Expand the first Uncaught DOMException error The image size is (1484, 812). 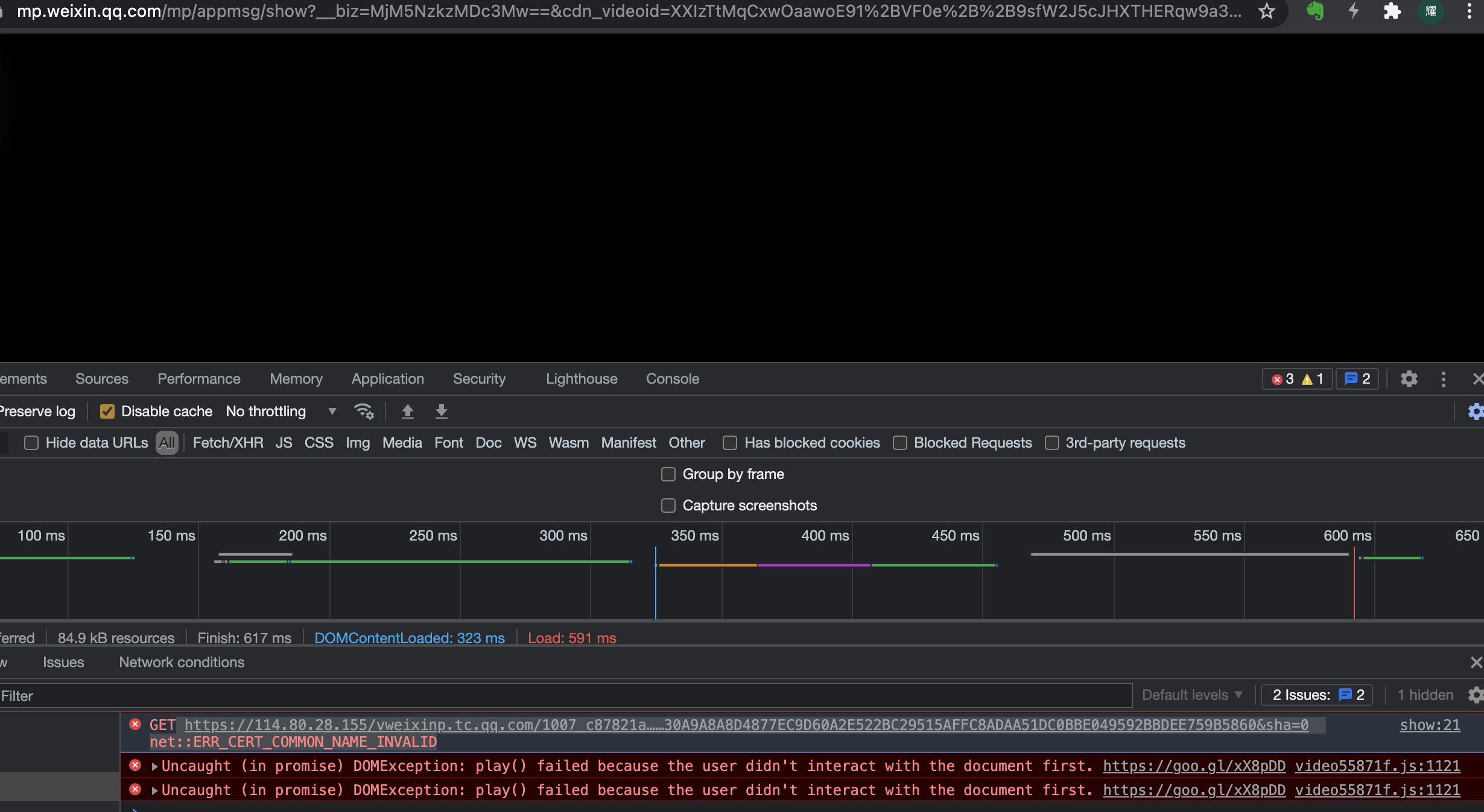click(155, 766)
